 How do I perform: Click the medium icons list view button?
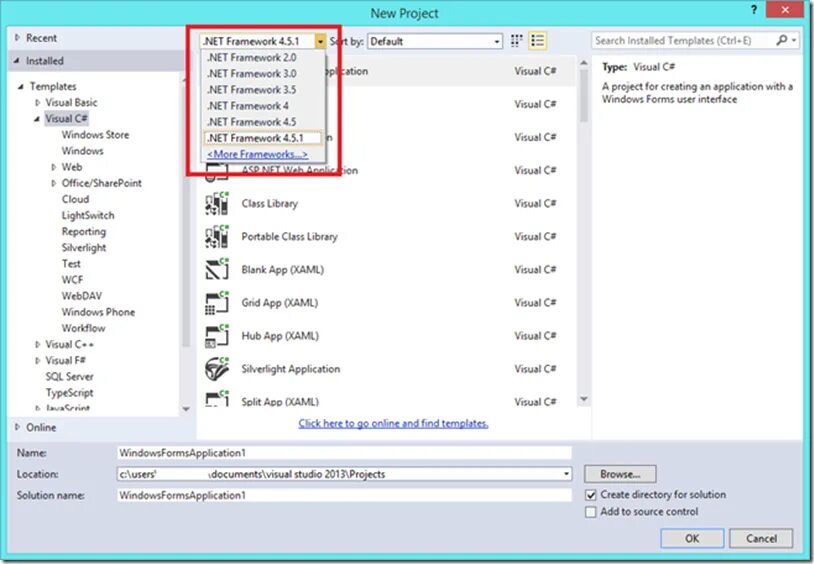[x=537, y=41]
